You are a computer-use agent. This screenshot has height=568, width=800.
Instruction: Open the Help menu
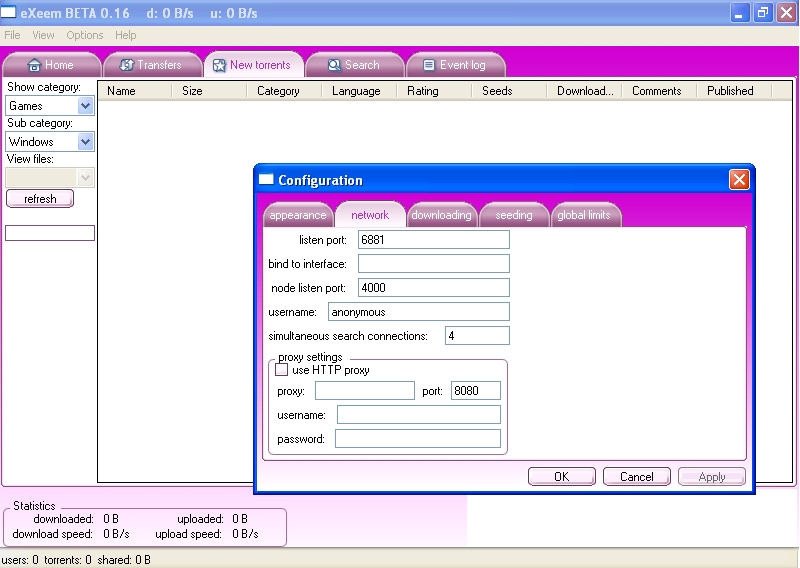coord(126,35)
